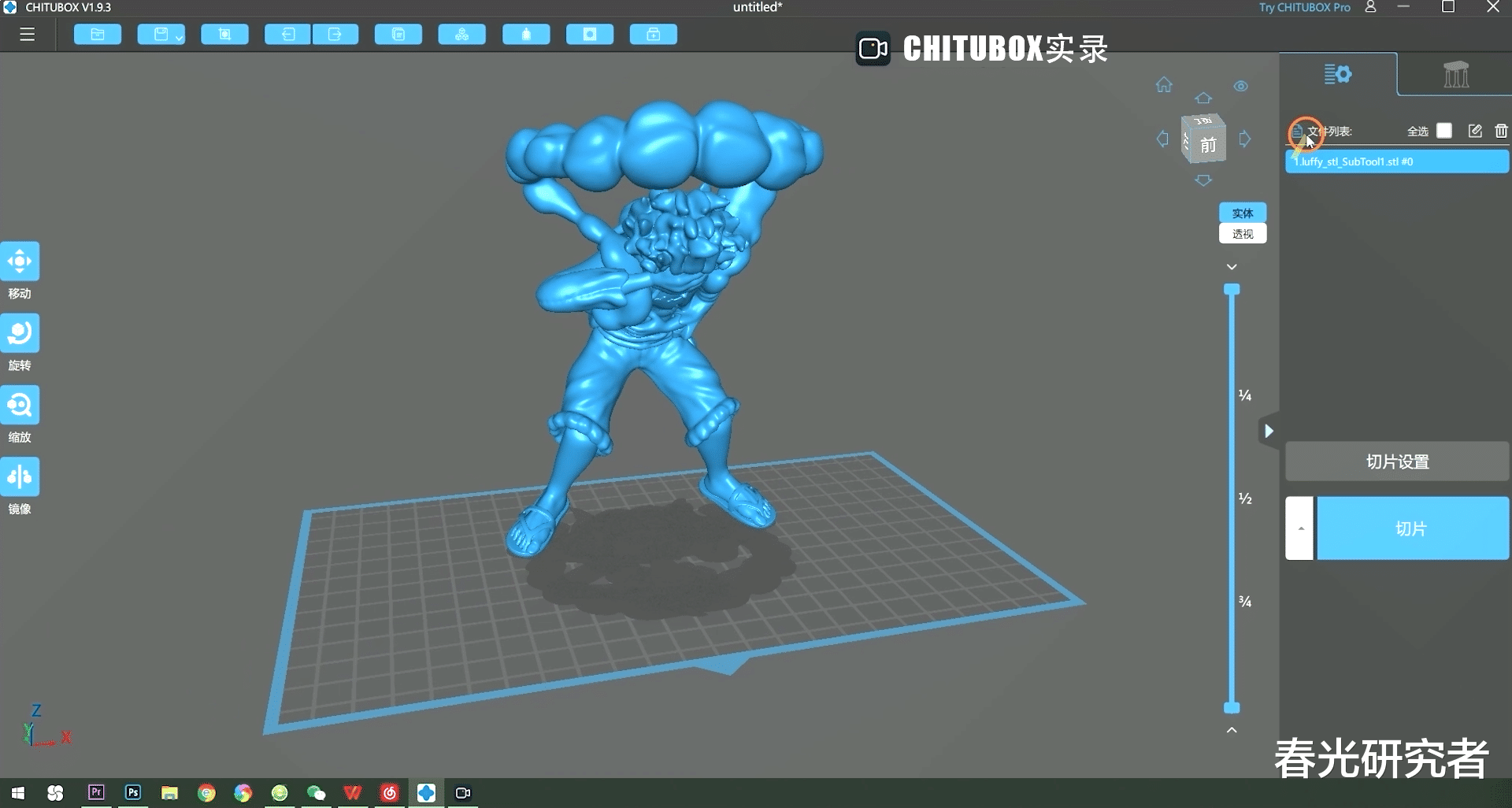Select the Rotate (旋转) tool

click(x=20, y=333)
